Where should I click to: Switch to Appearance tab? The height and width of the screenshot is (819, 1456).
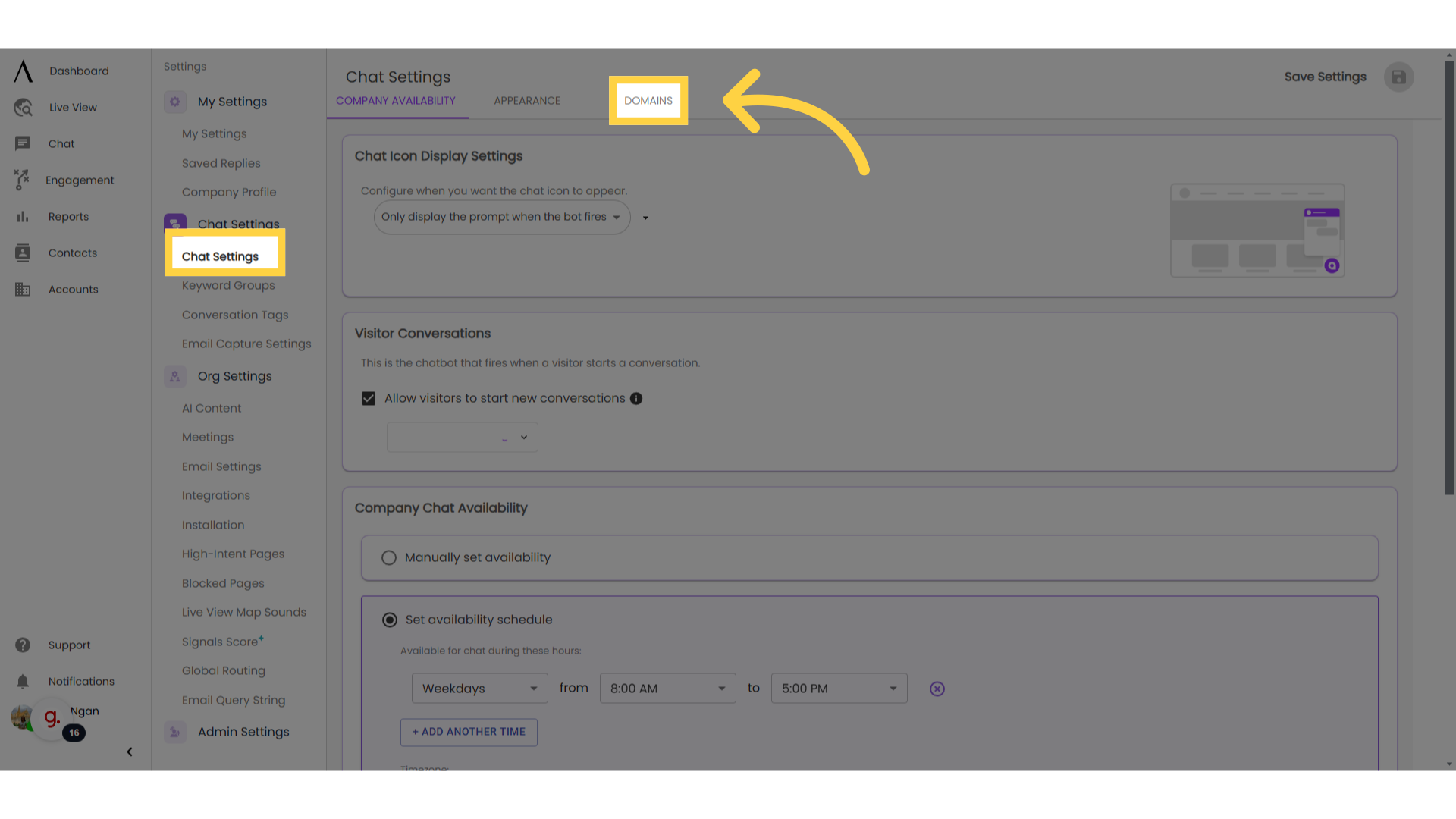pos(526,100)
